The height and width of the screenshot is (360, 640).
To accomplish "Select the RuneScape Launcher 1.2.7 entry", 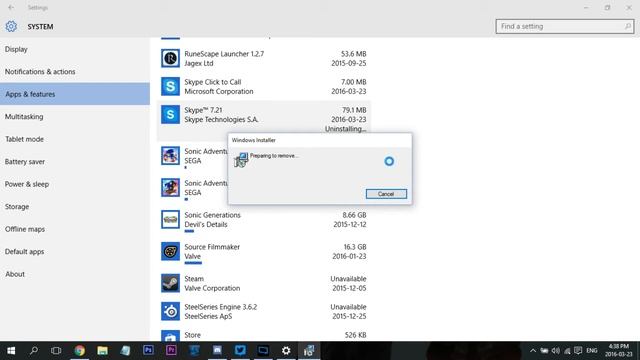I will click(x=264, y=58).
